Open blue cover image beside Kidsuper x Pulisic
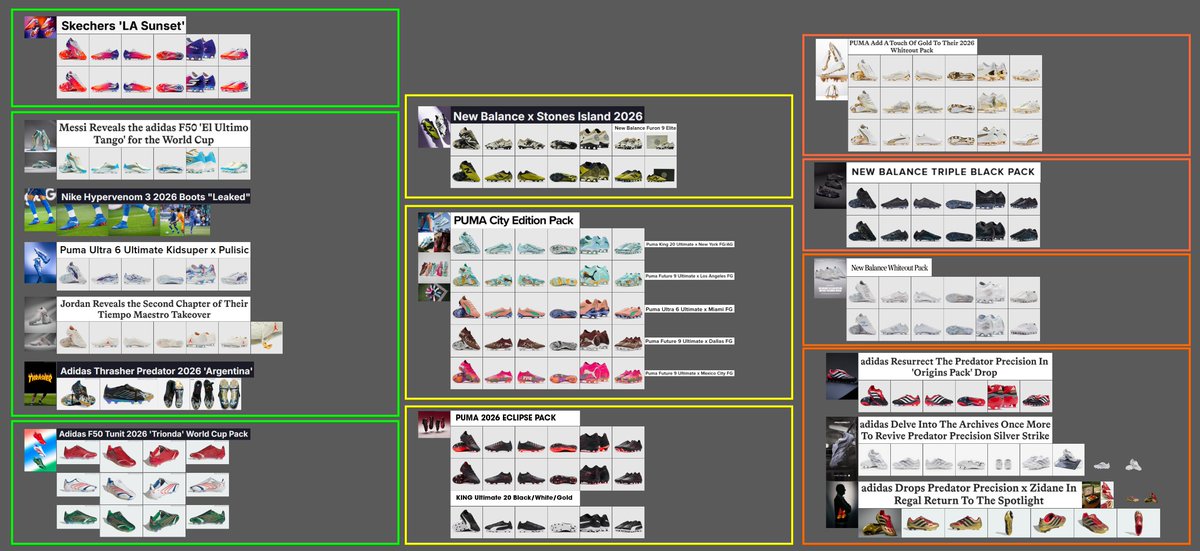 pyautogui.click(x=40, y=263)
